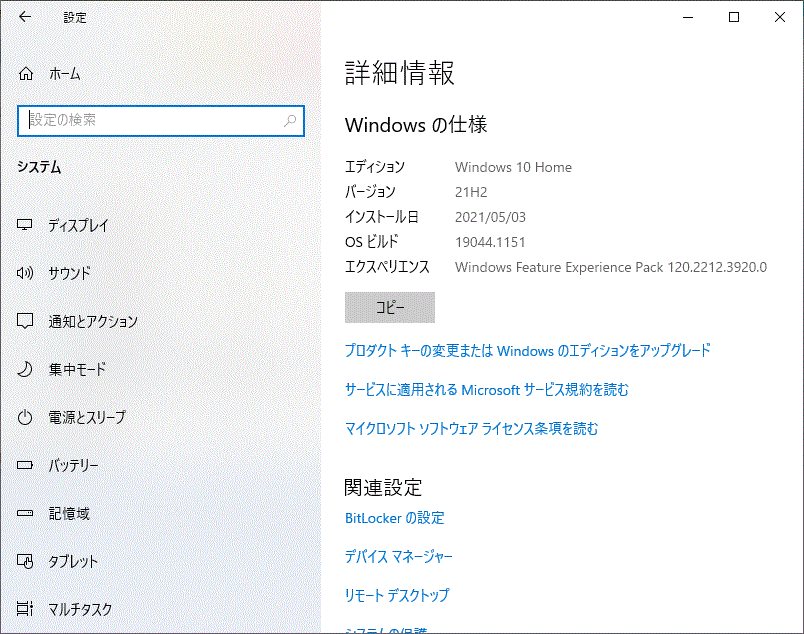Click the マルチタスク icon
This screenshot has height=634, width=804.
(25, 609)
